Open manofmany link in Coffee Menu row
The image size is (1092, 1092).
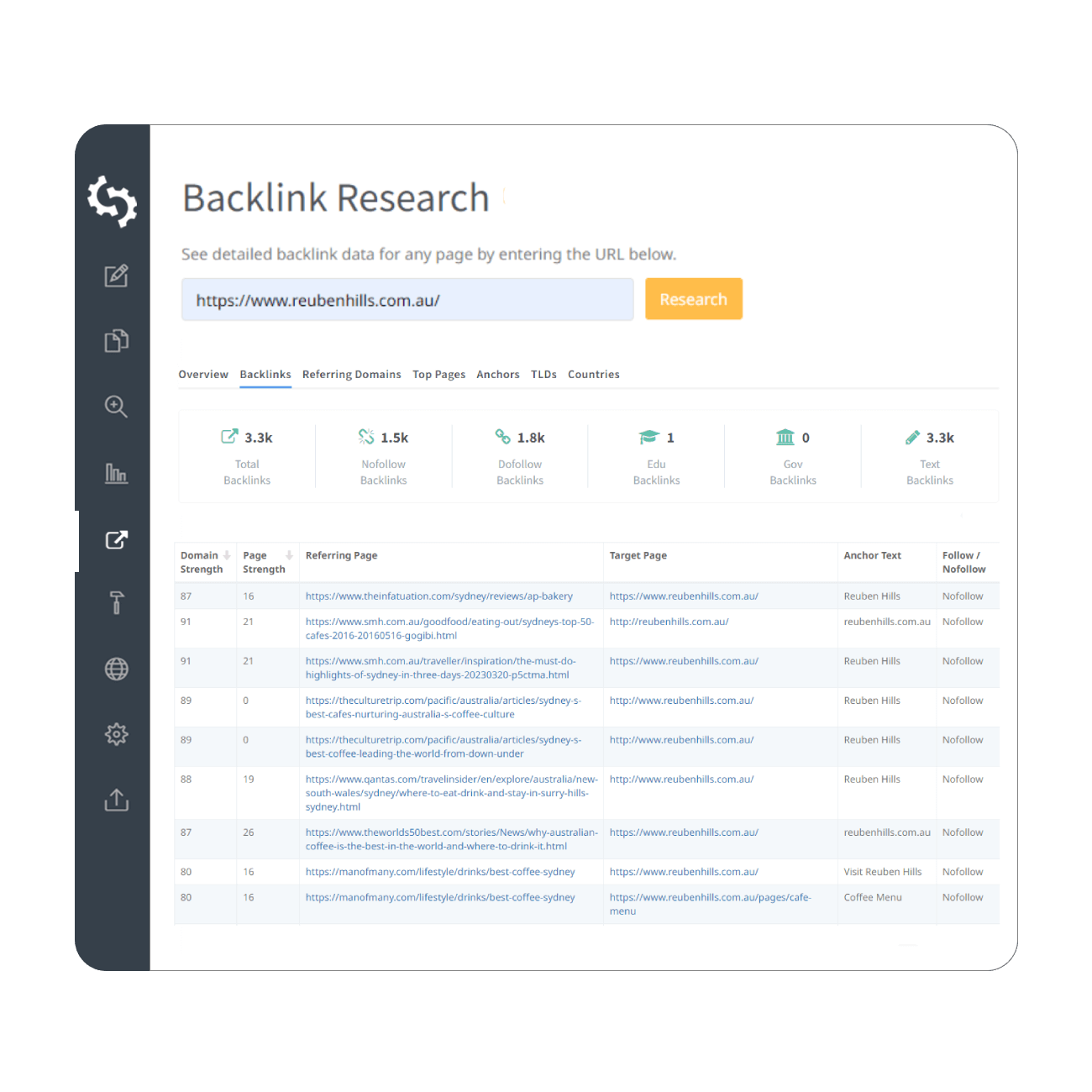(440, 897)
